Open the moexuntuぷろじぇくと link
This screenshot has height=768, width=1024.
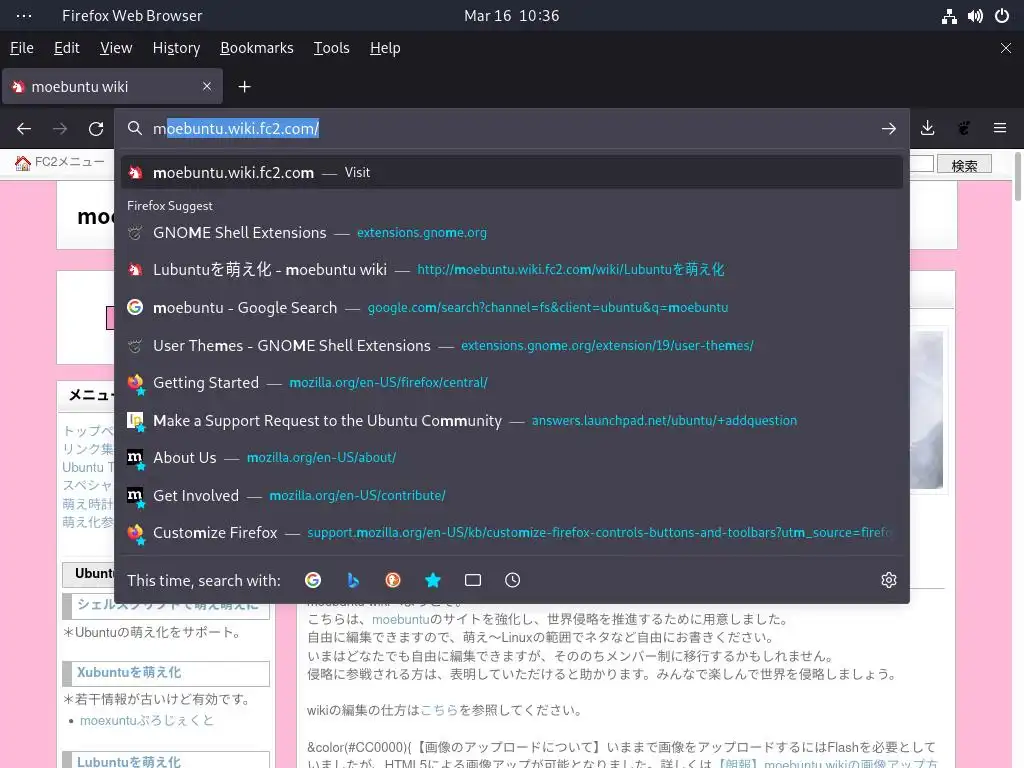tap(147, 720)
